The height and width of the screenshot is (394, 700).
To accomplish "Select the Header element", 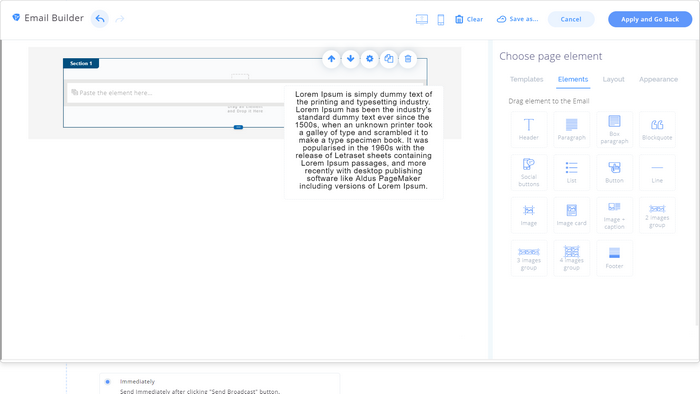I will pos(529,129).
